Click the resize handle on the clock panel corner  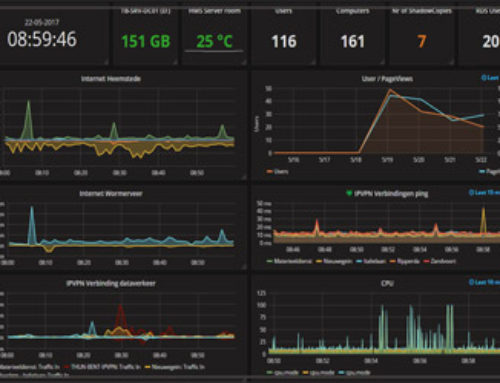click(106, 62)
